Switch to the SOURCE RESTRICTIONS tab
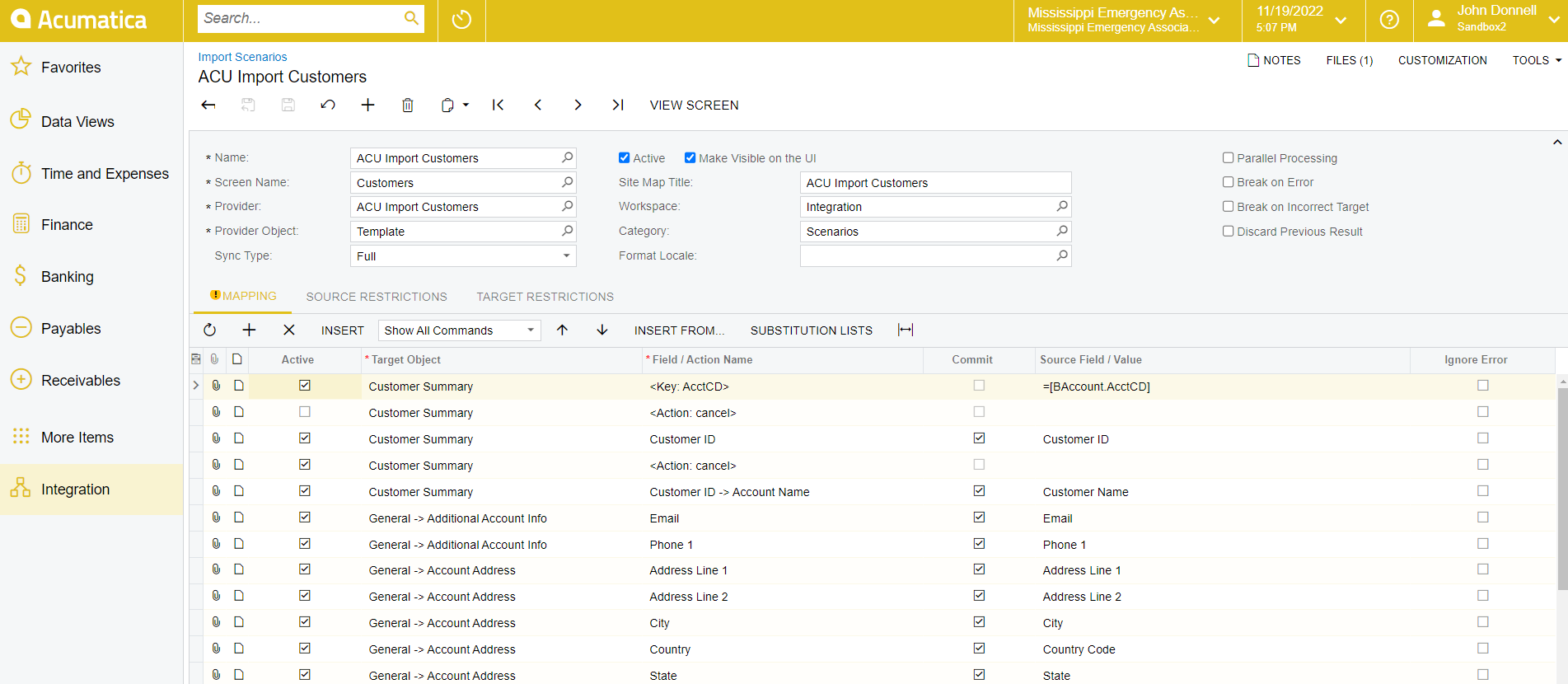The width and height of the screenshot is (1568, 684). coord(377,297)
